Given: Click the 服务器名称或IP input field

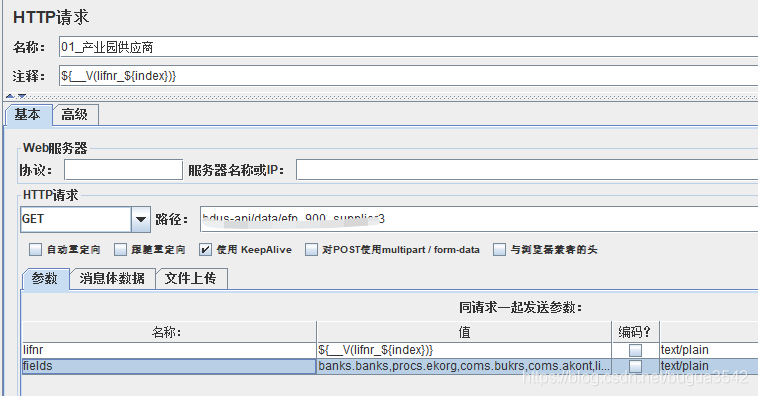Looking at the screenshot, I should tap(527, 170).
